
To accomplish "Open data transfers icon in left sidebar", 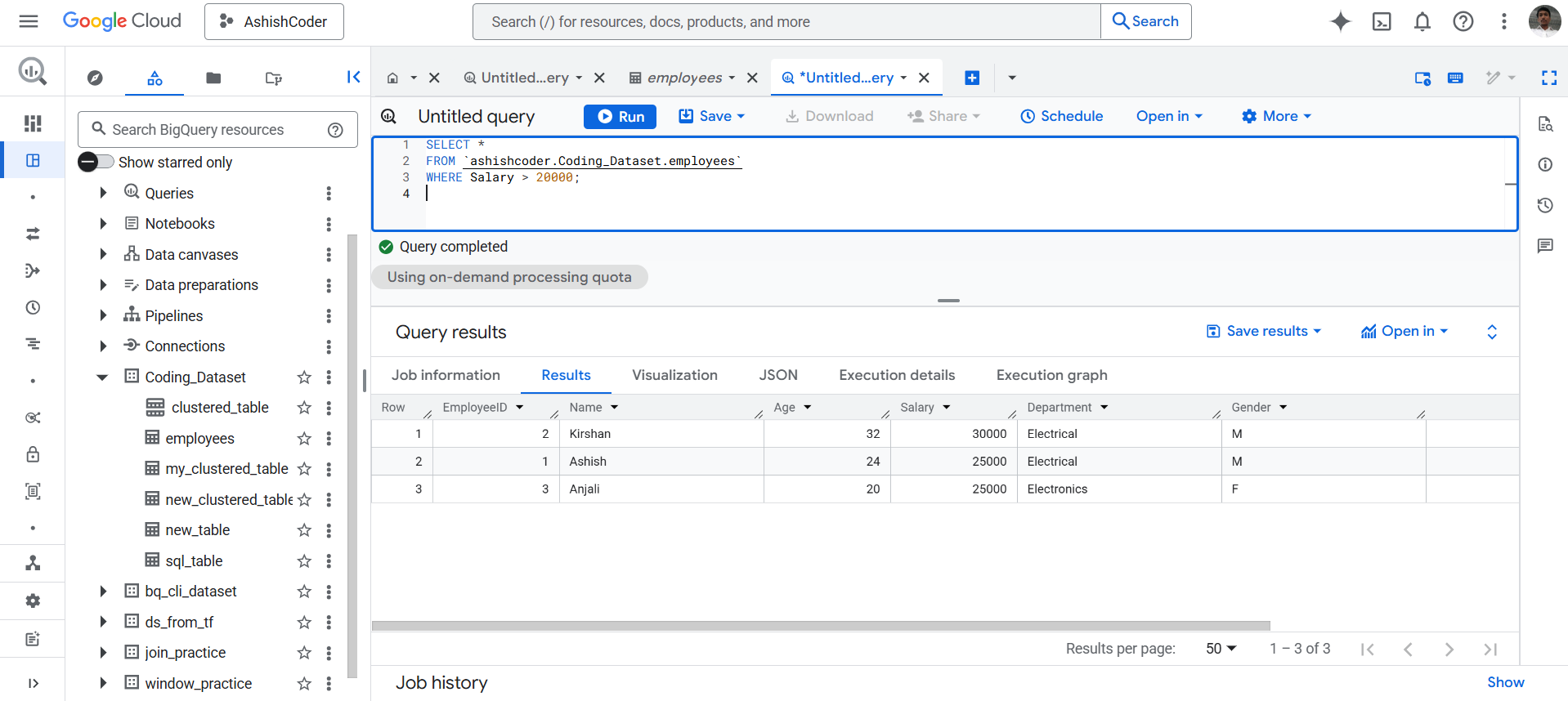I will tap(33, 234).
